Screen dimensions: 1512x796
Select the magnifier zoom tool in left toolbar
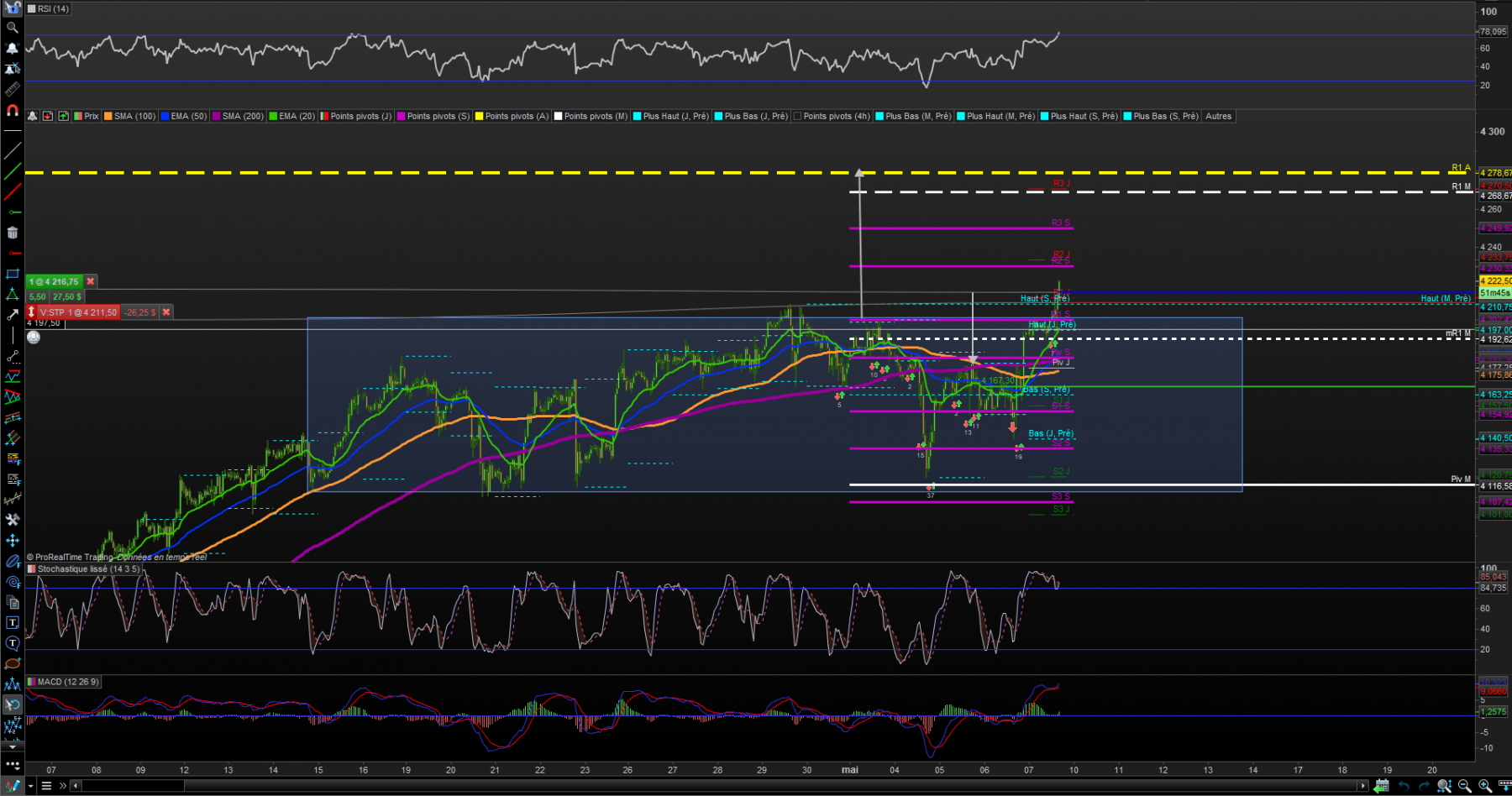click(x=13, y=28)
